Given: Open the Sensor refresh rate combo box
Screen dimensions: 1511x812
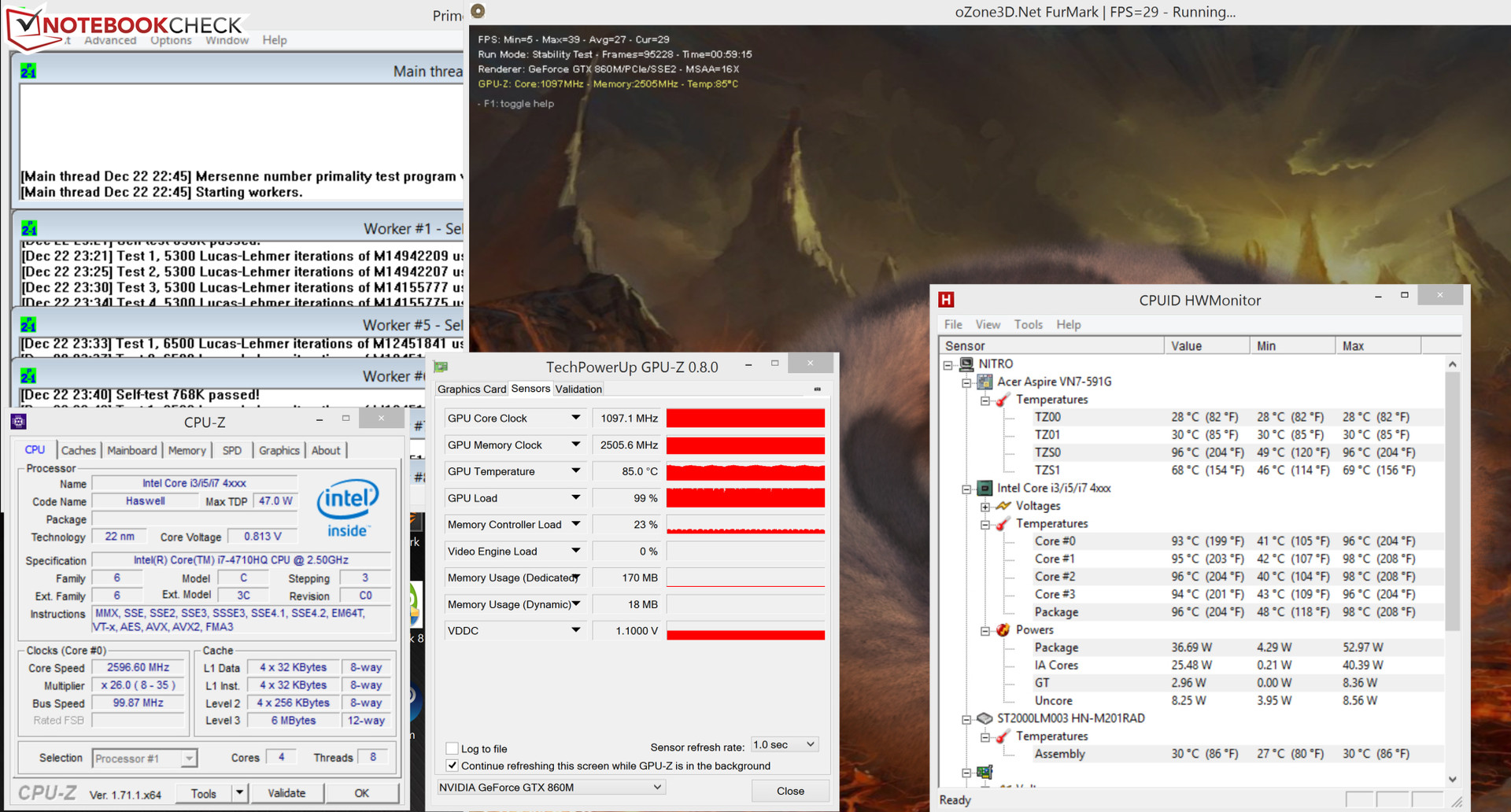Looking at the screenshot, I should (x=785, y=744).
